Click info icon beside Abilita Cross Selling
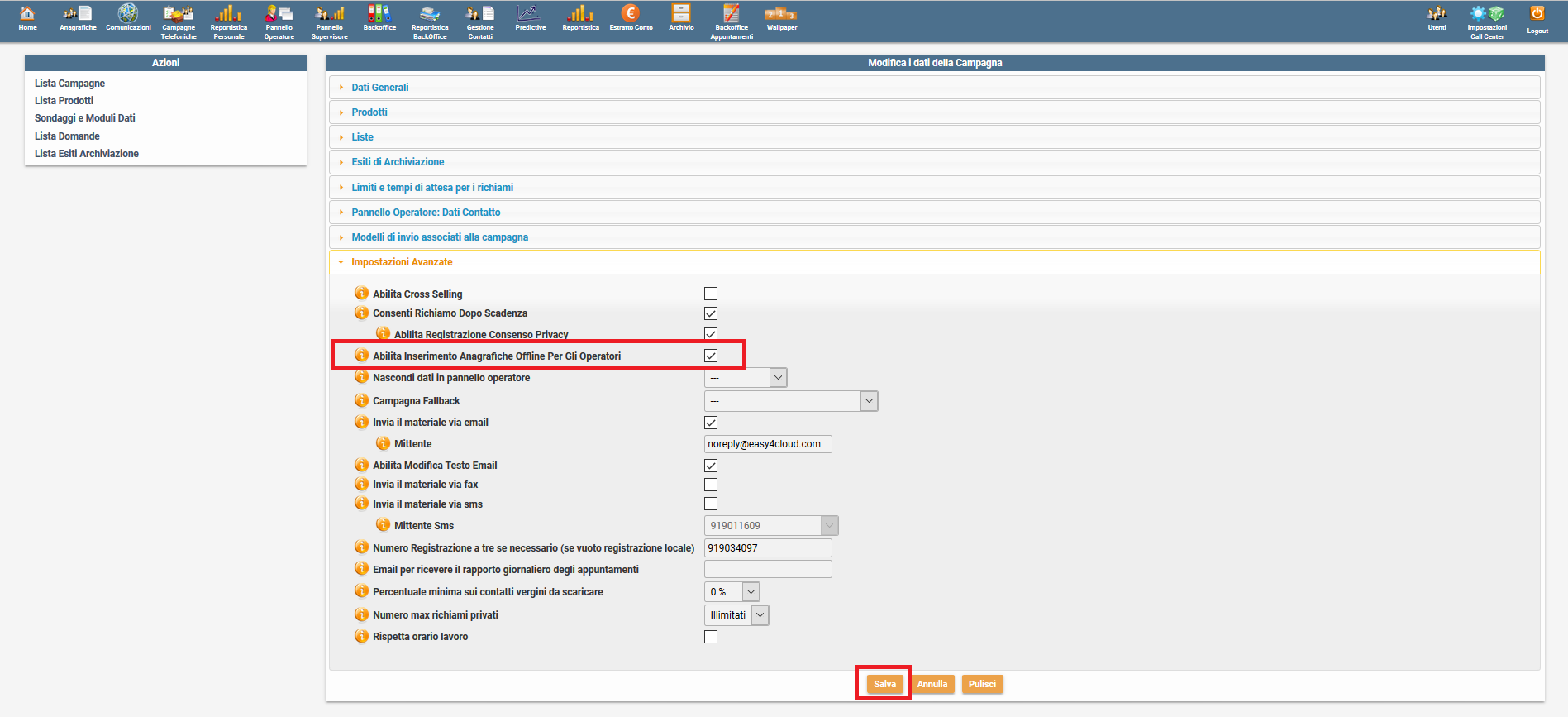The width and height of the screenshot is (1568, 717). point(361,294)
